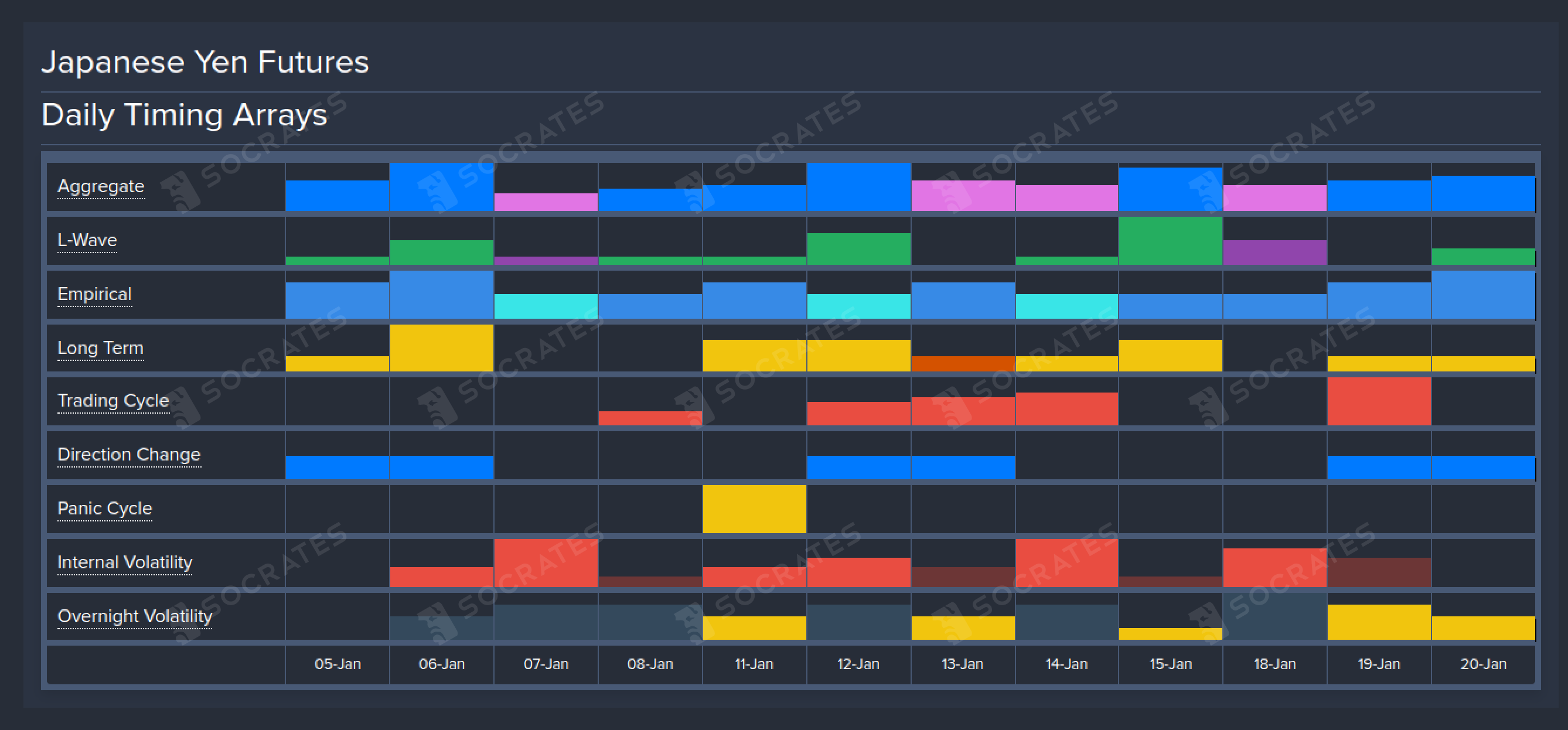Click the tall red Internal Volatility bar on 07-Jan
1568x730 pixels.
546,563
